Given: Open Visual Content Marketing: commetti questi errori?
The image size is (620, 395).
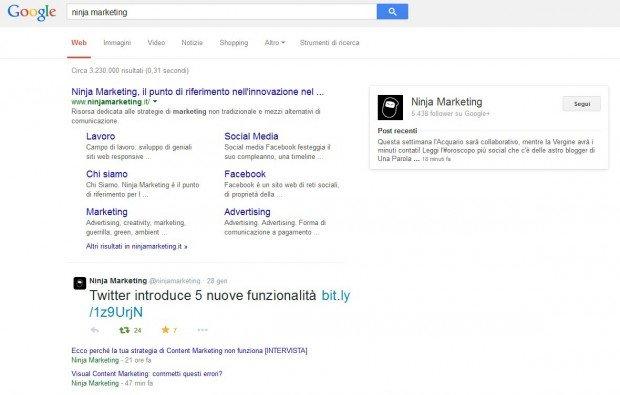Looking at the screenshot, I should pos(147,374).
